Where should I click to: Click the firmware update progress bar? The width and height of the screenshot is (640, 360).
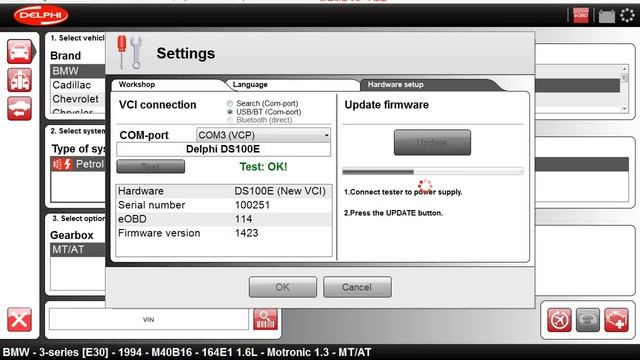(x=433, y=171)
